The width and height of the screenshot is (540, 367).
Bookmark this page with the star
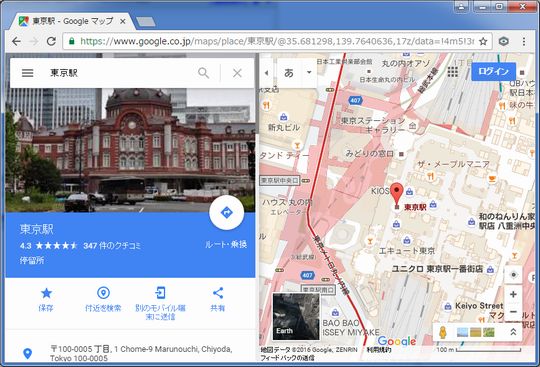483,41
